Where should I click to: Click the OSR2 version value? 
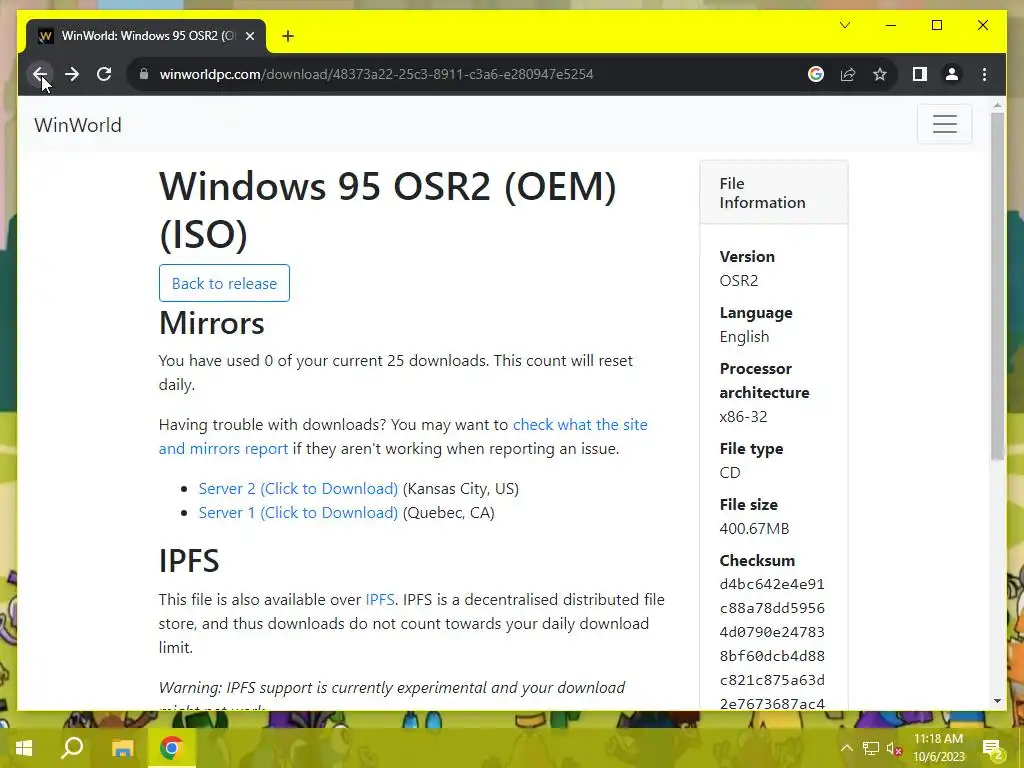click(739, 280)
